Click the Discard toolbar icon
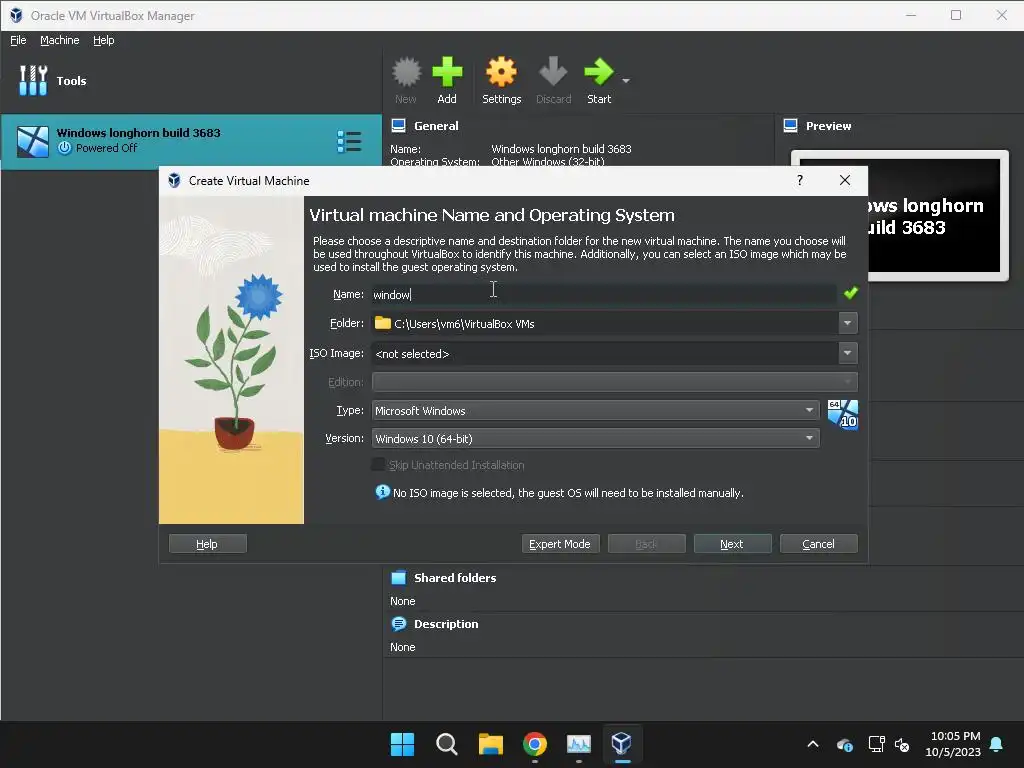1024x768 pixels. (553, 72)
